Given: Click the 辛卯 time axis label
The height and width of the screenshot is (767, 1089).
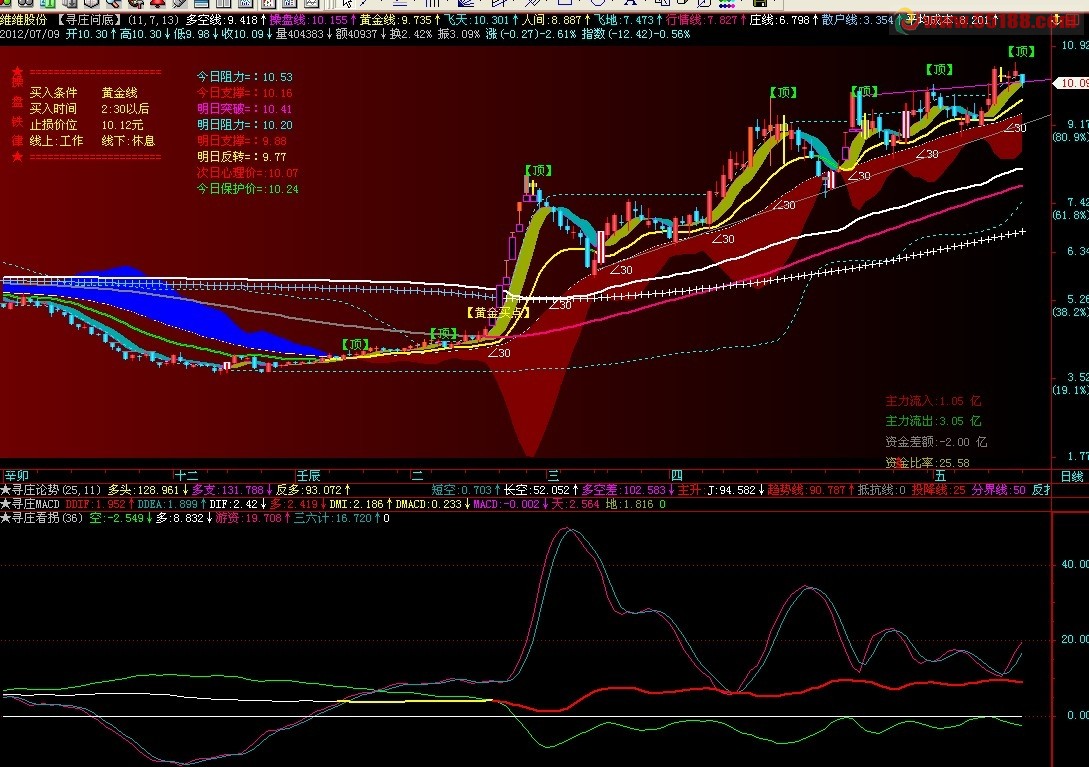Looking at the screenshot, I should coord(17,476).
